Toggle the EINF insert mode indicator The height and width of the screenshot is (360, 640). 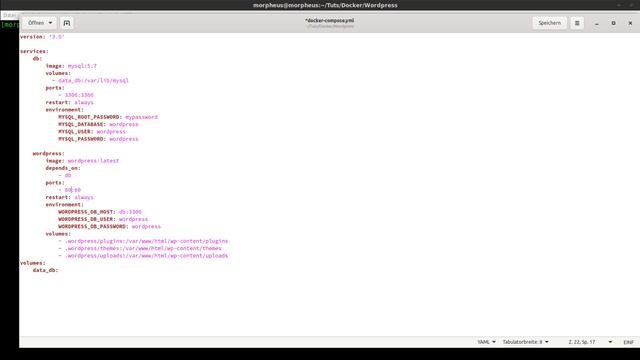[x=629, y=342]
